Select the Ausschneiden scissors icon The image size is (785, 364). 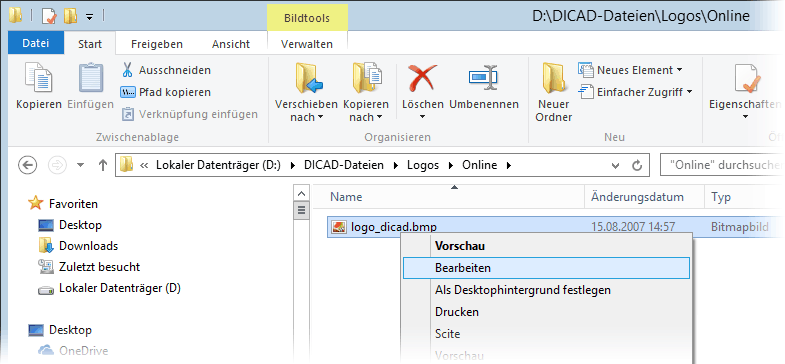point(128,70)
